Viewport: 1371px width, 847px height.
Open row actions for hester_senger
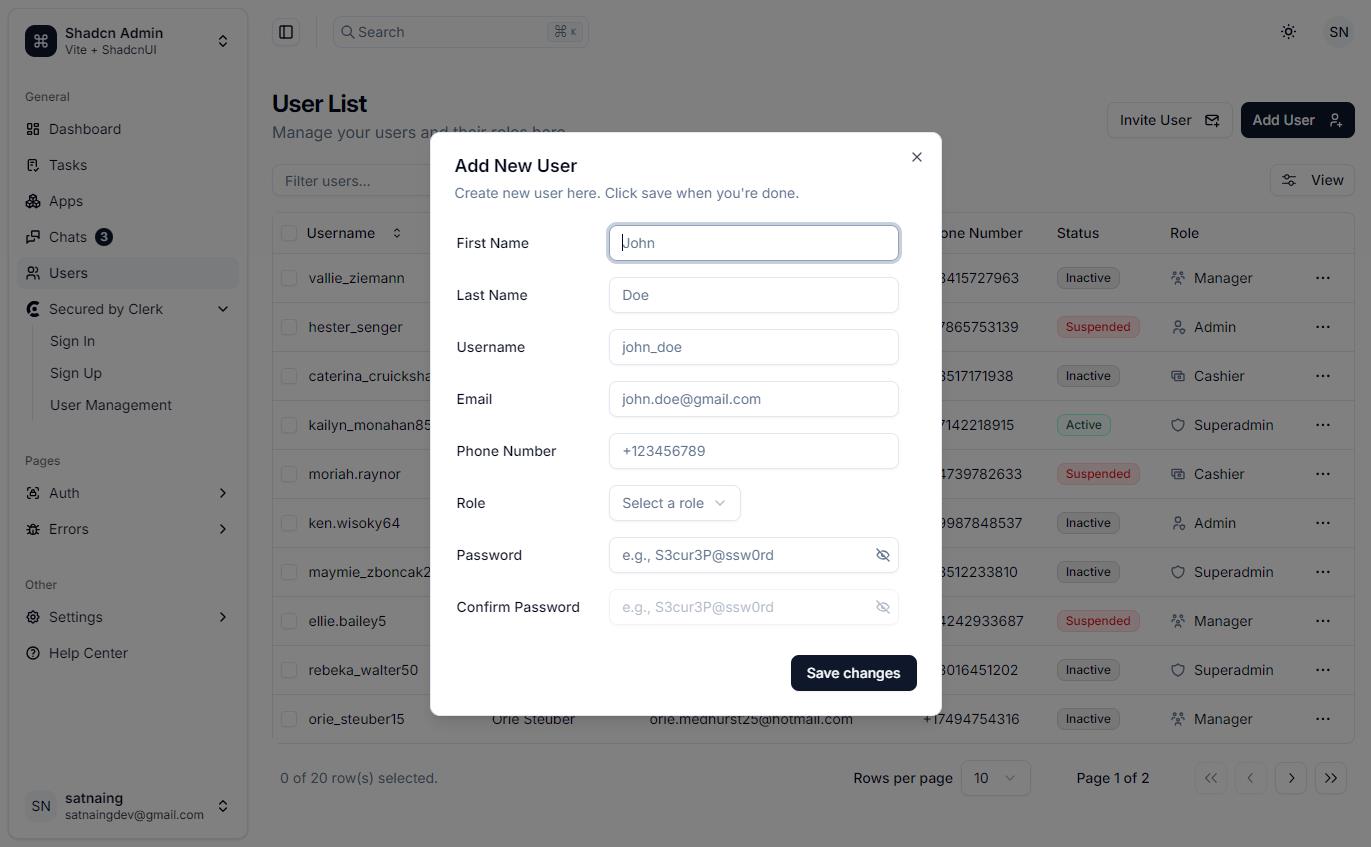pyautogui.click(x=1323, y=327)
